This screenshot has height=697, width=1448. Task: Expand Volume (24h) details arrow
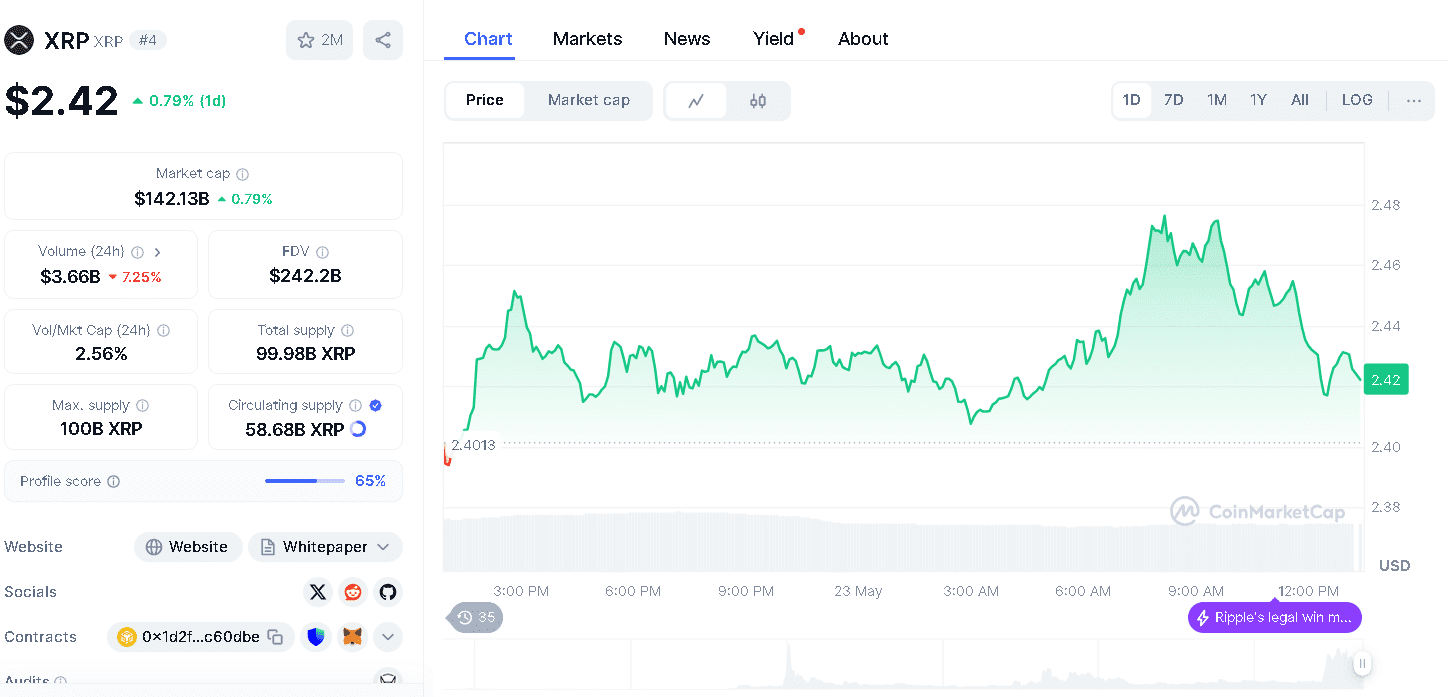coord(157,252)
